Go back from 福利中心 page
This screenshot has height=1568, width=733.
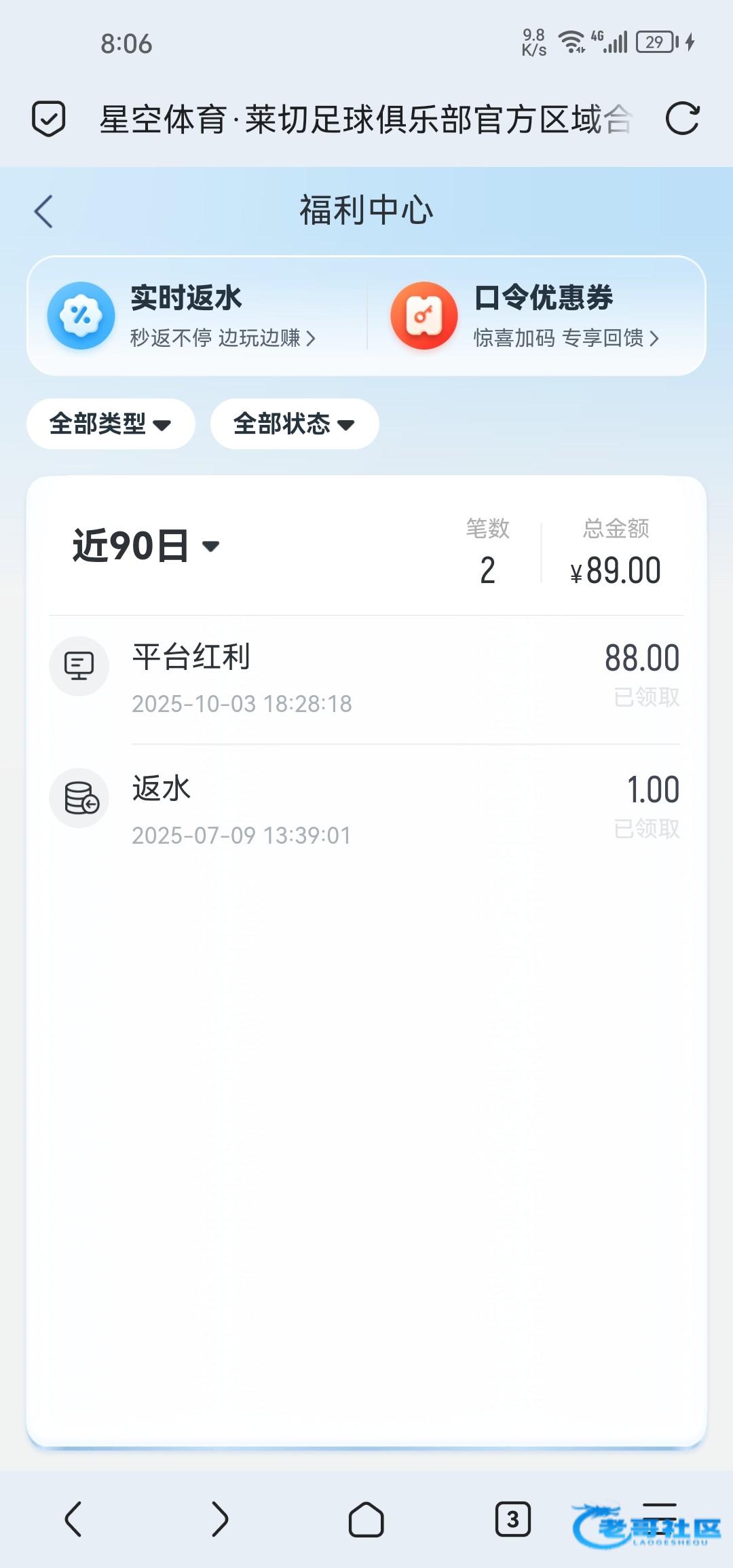pyautogui.click(x=44, y=211)
